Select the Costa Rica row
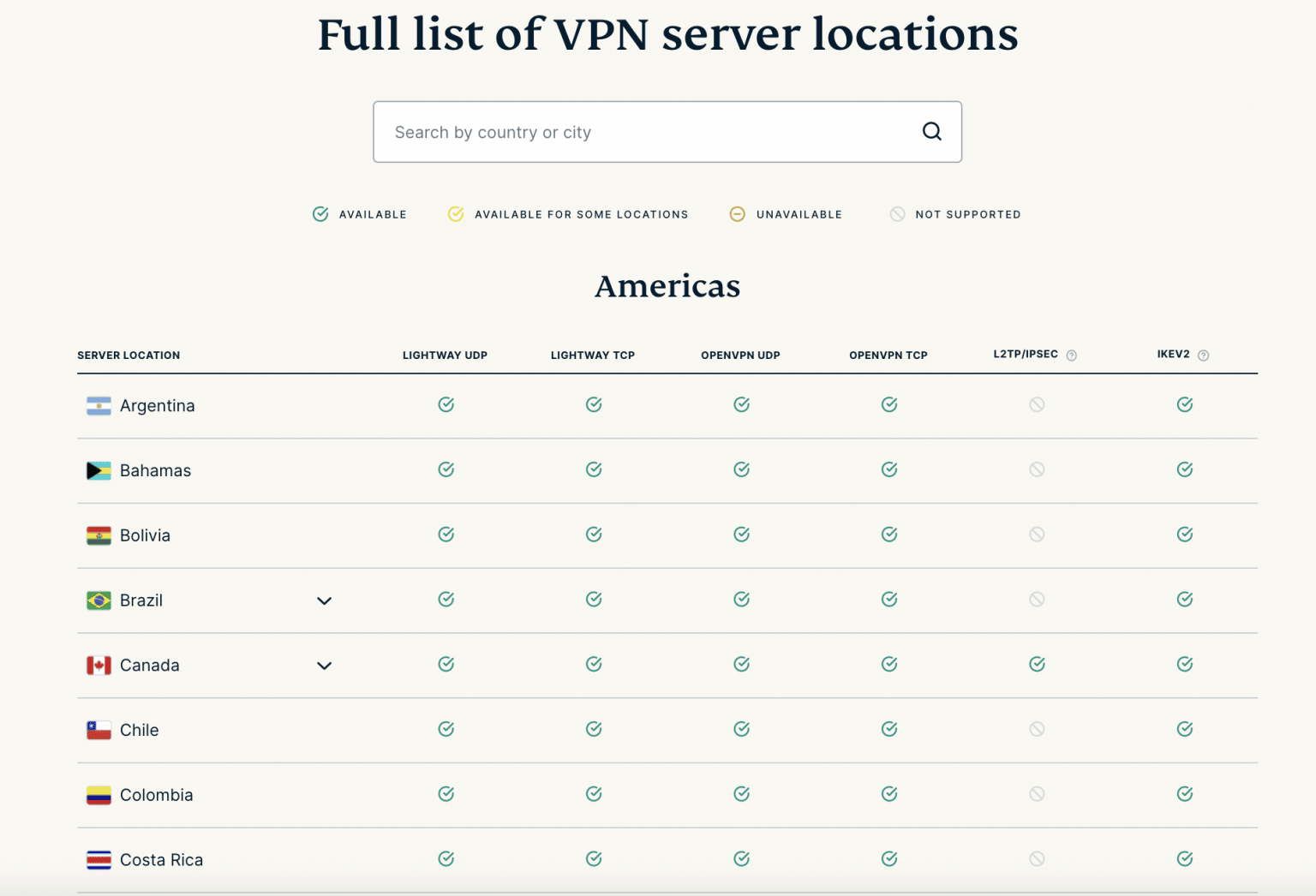This screenshot has height=896, width=1316. (162, 859)
